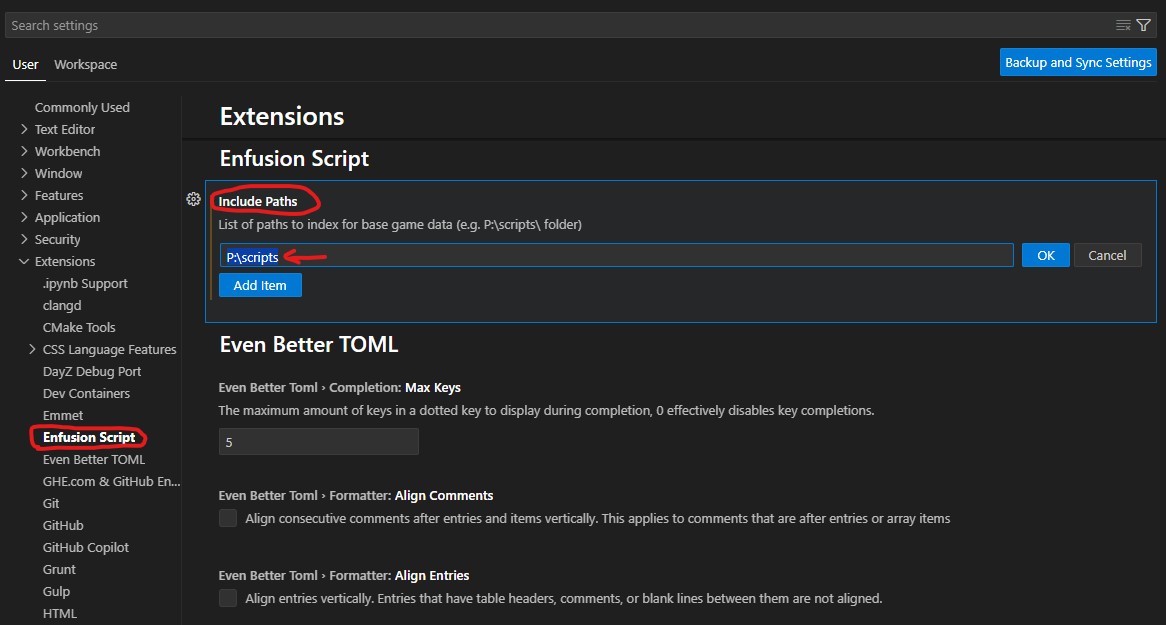Enable Align Comments checkbox
1166x625 pixels.
228,518
